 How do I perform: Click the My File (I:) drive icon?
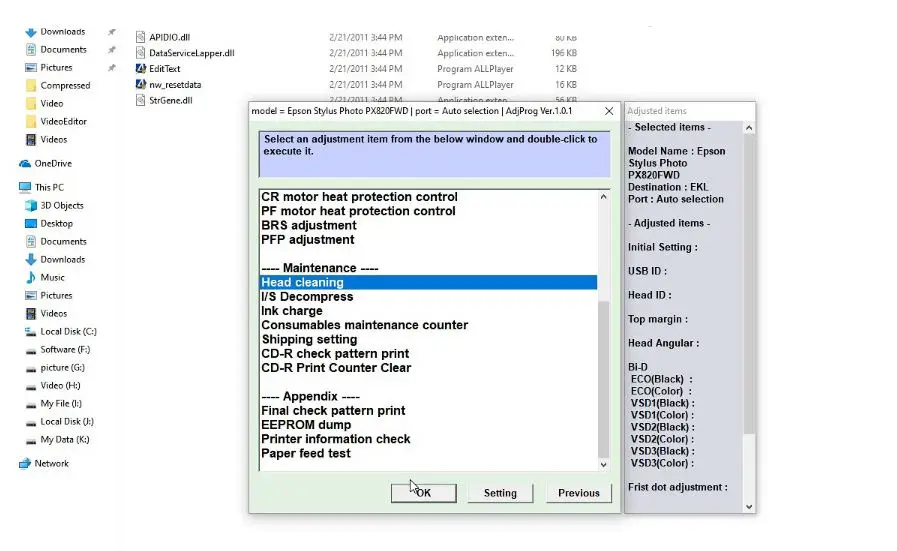pos(31,404)
